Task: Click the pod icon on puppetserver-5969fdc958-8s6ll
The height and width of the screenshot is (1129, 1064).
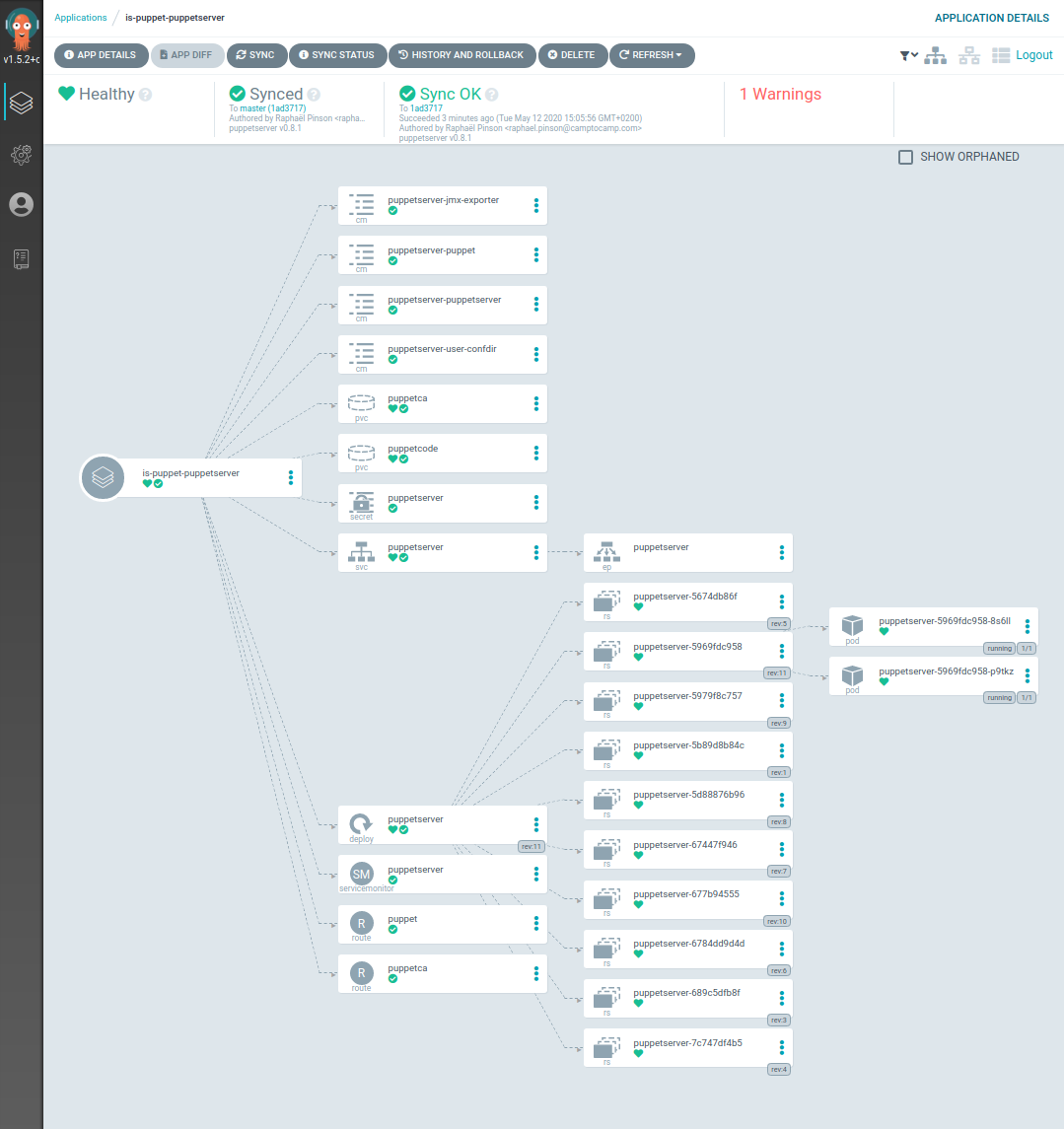Action: 852,626
